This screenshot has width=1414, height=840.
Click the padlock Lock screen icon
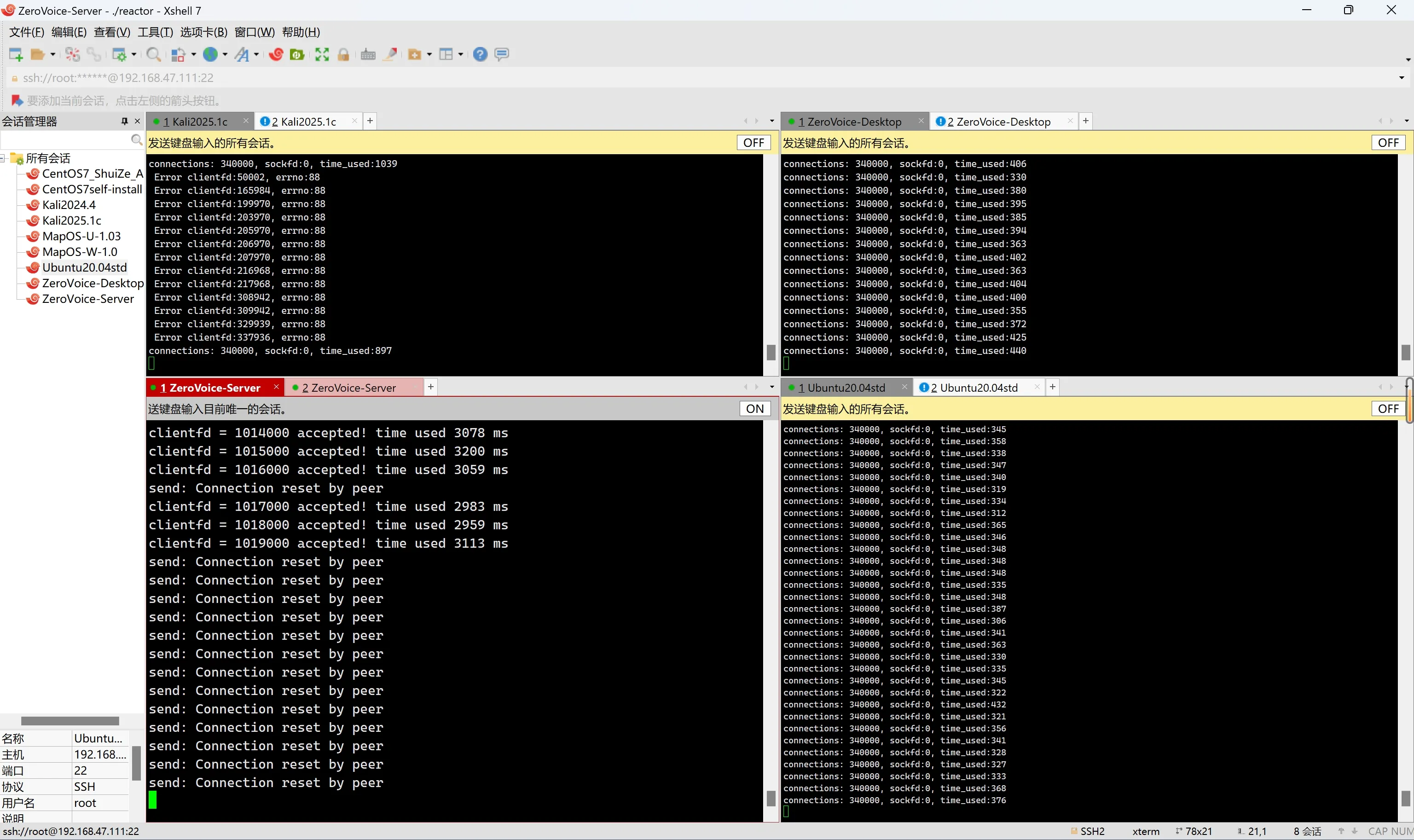pyautogui.click(x=343, y=54)
